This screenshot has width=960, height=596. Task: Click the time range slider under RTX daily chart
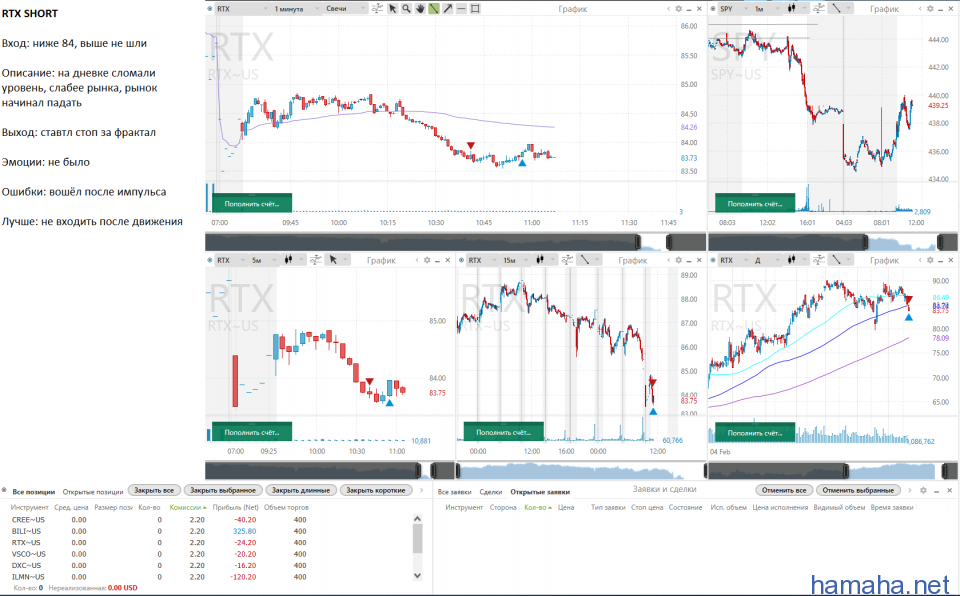(833, 470)
